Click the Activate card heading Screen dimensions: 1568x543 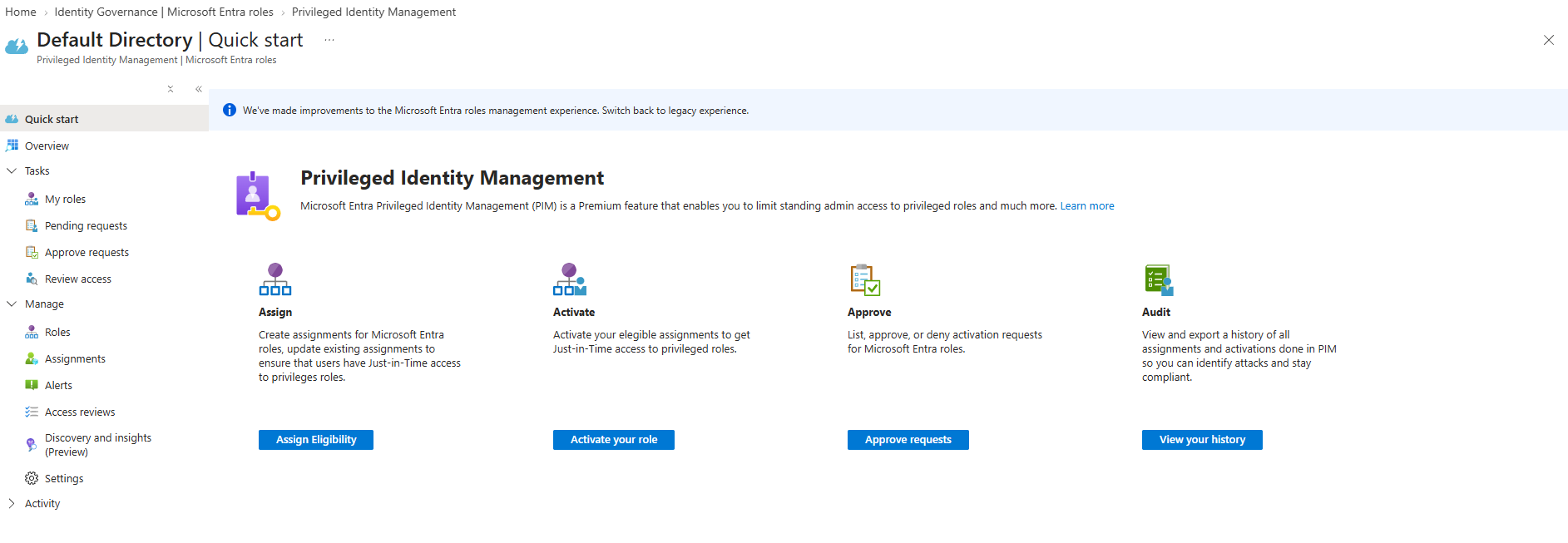pyautogui.click(x=574, y=313)
